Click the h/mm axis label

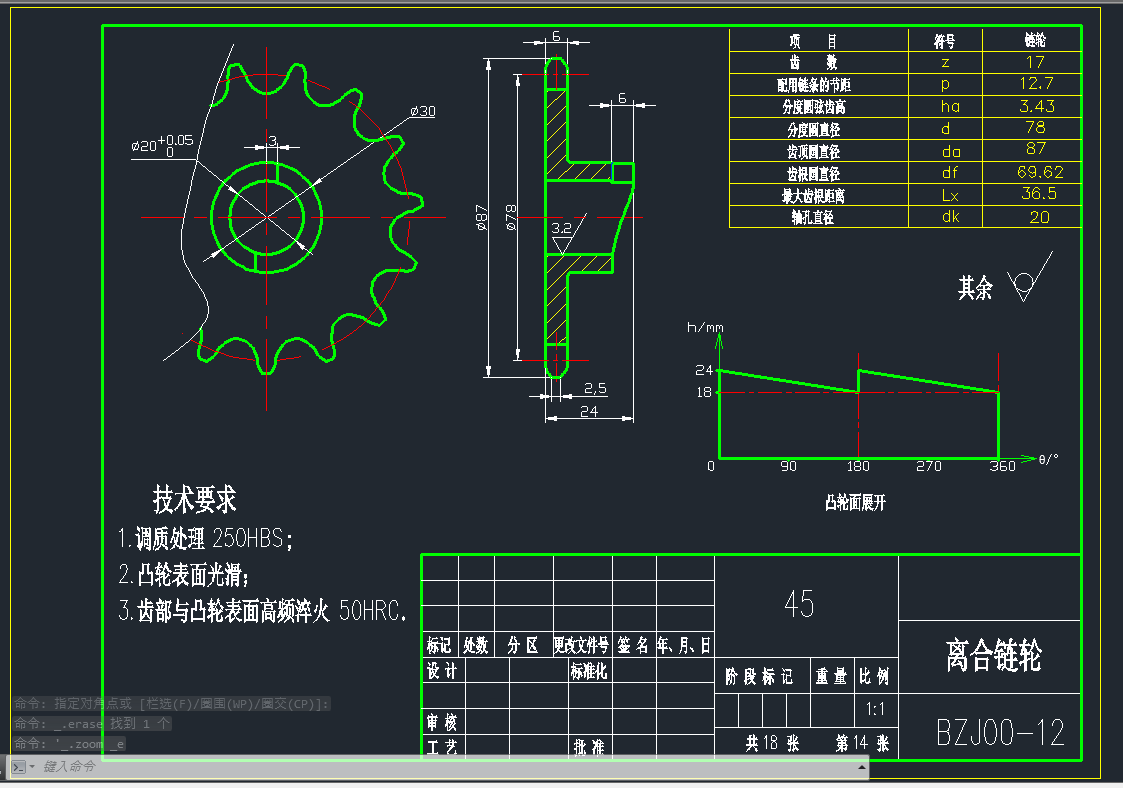coord(705,327)
